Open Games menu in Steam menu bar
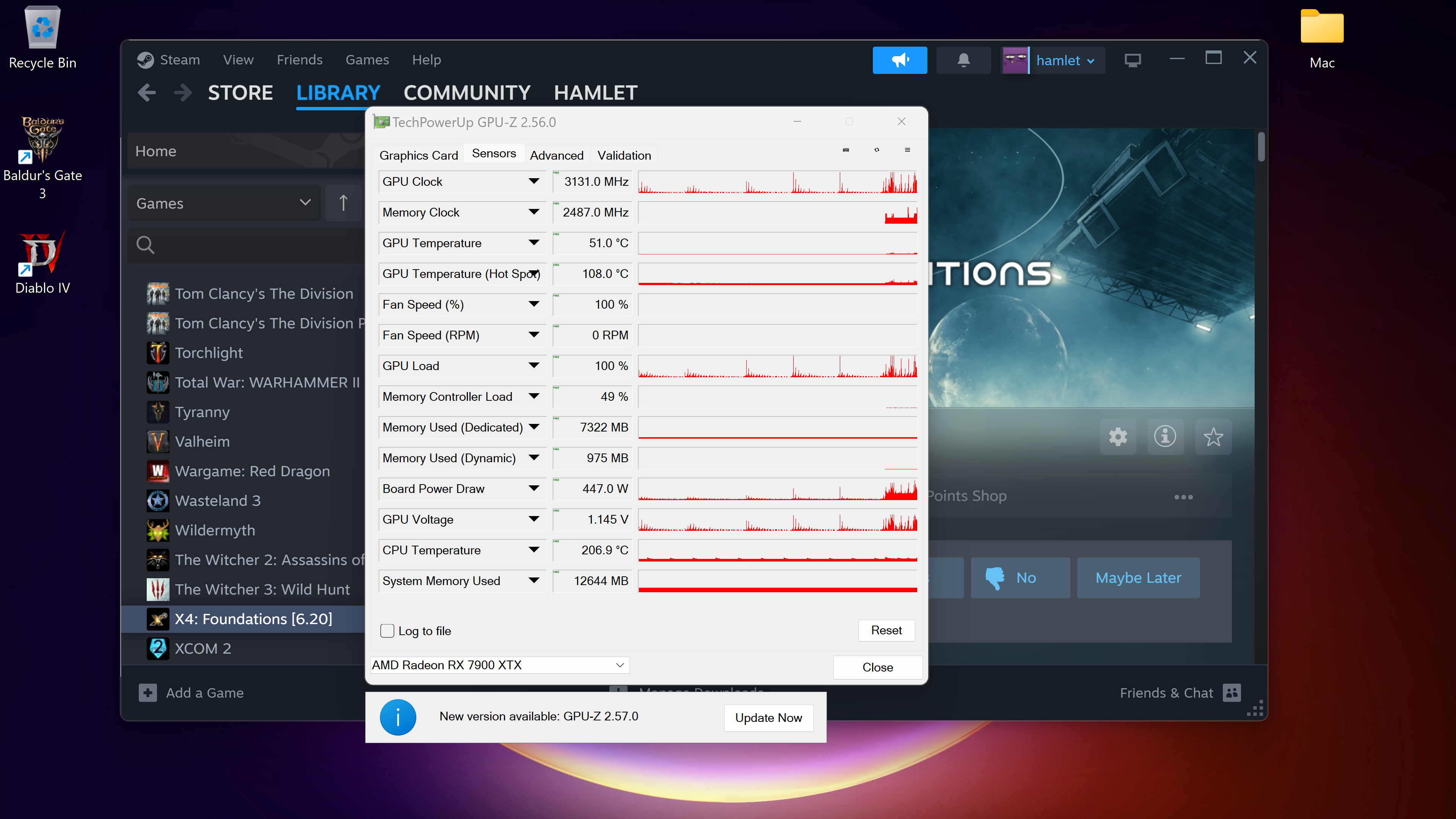This screenshot has width=1456, height=819. (x=367, y=60)
